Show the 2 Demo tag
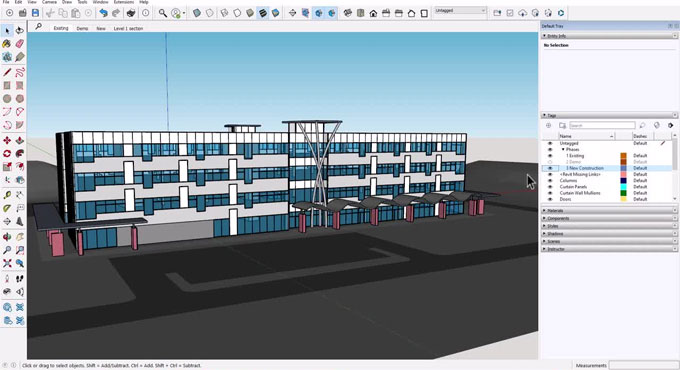 click(x=550, y=162)
